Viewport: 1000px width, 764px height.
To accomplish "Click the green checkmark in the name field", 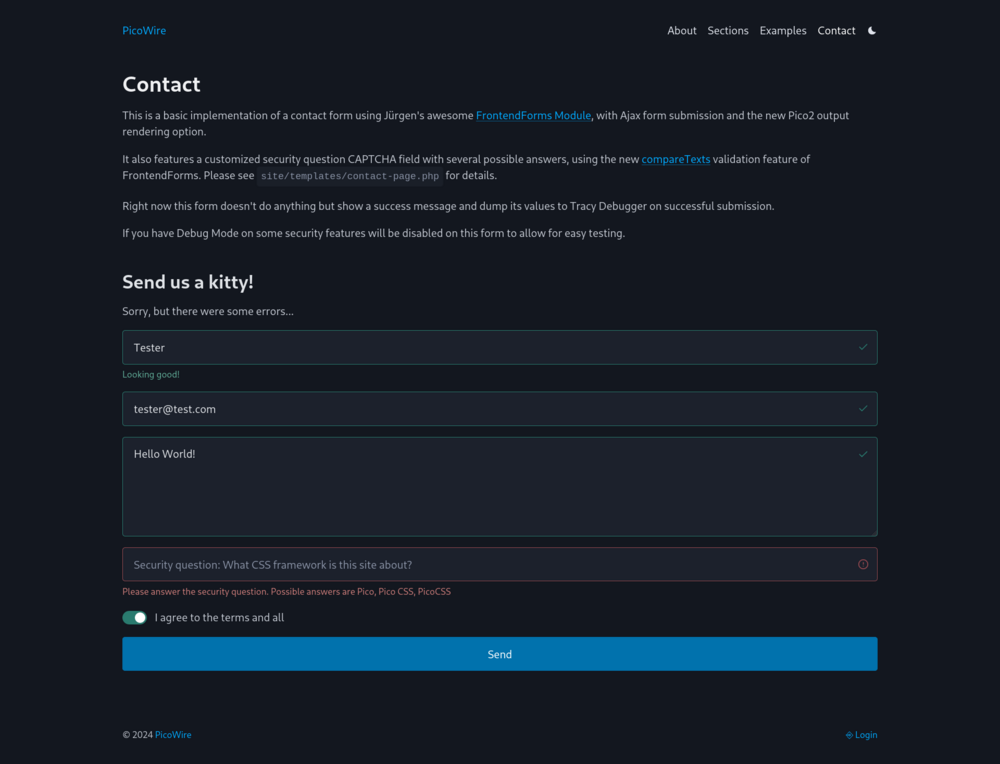I will (x=862, y=347).
